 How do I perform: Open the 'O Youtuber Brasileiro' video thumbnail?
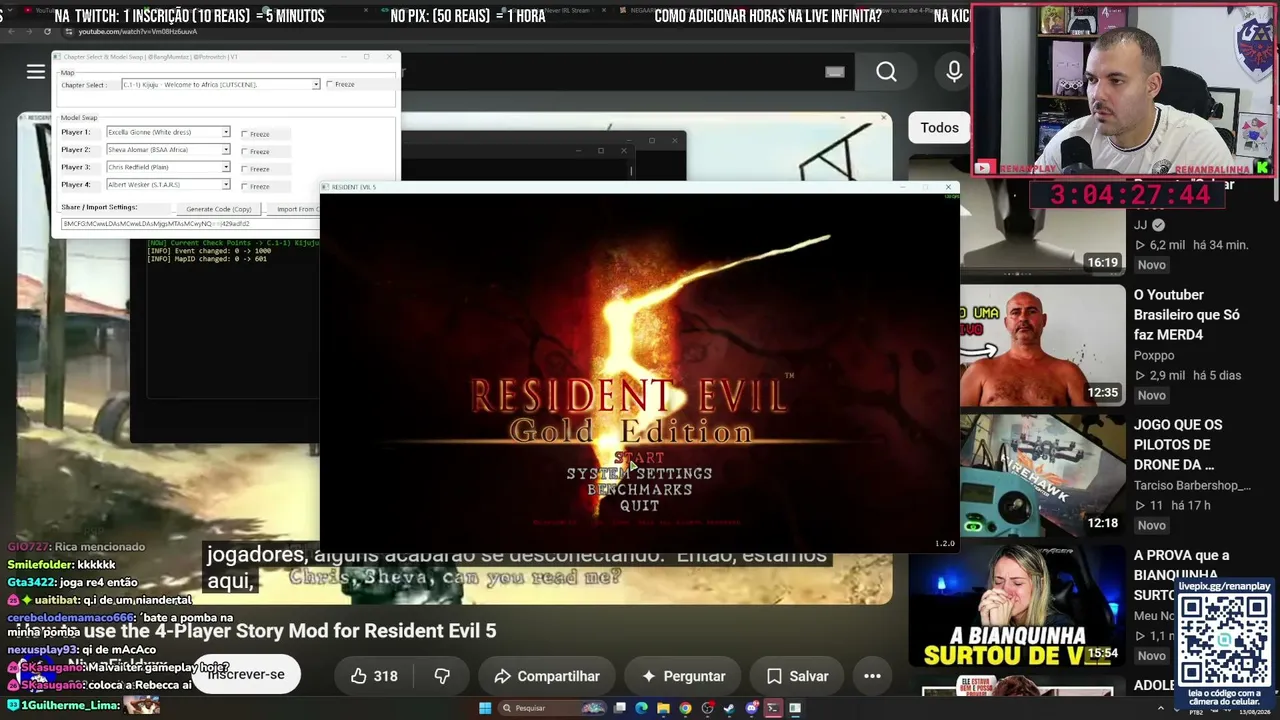click(1043, 345)
